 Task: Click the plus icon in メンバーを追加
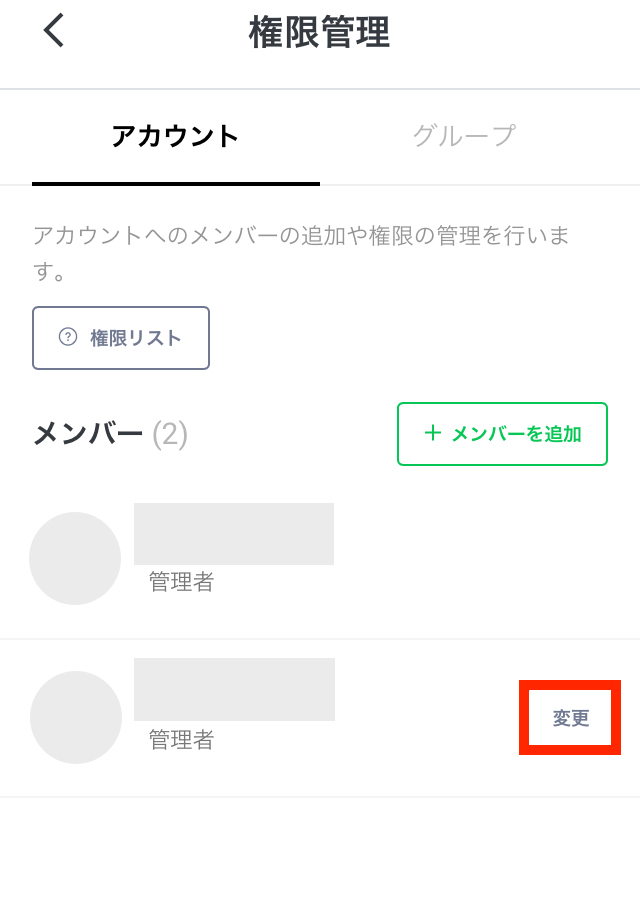[432, 434]
